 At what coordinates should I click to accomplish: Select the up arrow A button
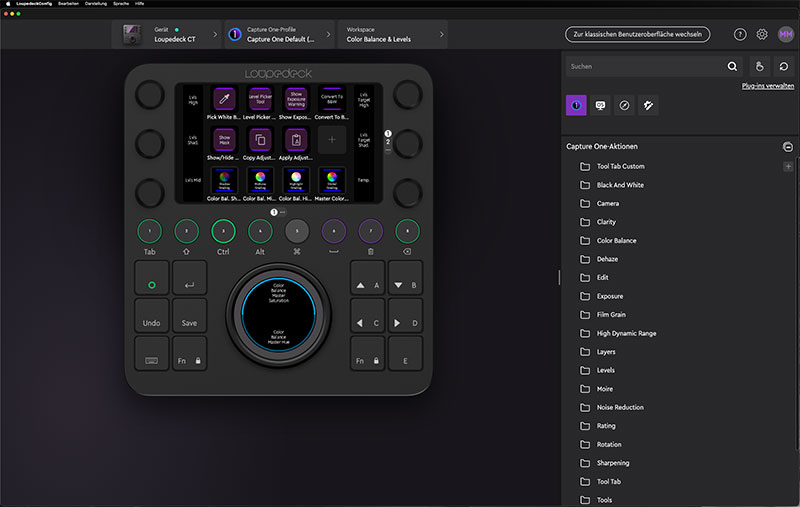tap(367, 278)
